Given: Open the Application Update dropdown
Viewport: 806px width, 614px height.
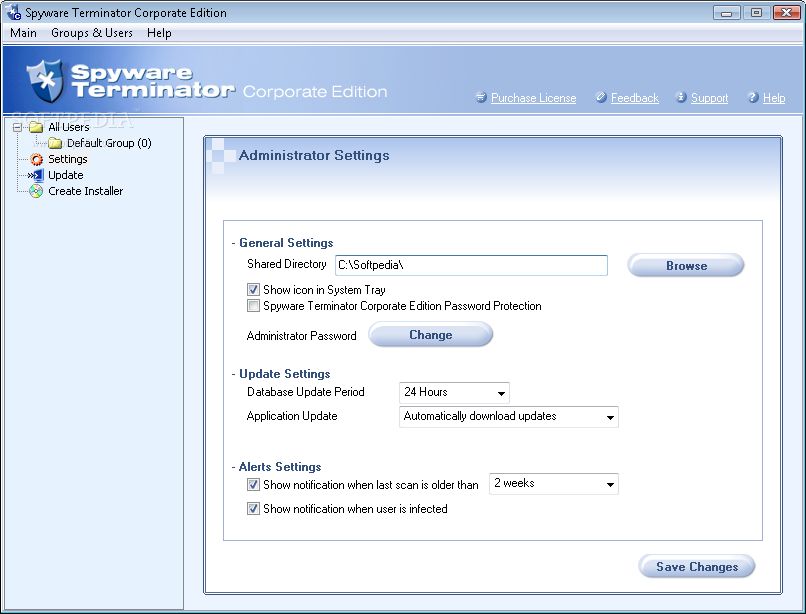Looking at the screenshot, I should tap(508, 417).
